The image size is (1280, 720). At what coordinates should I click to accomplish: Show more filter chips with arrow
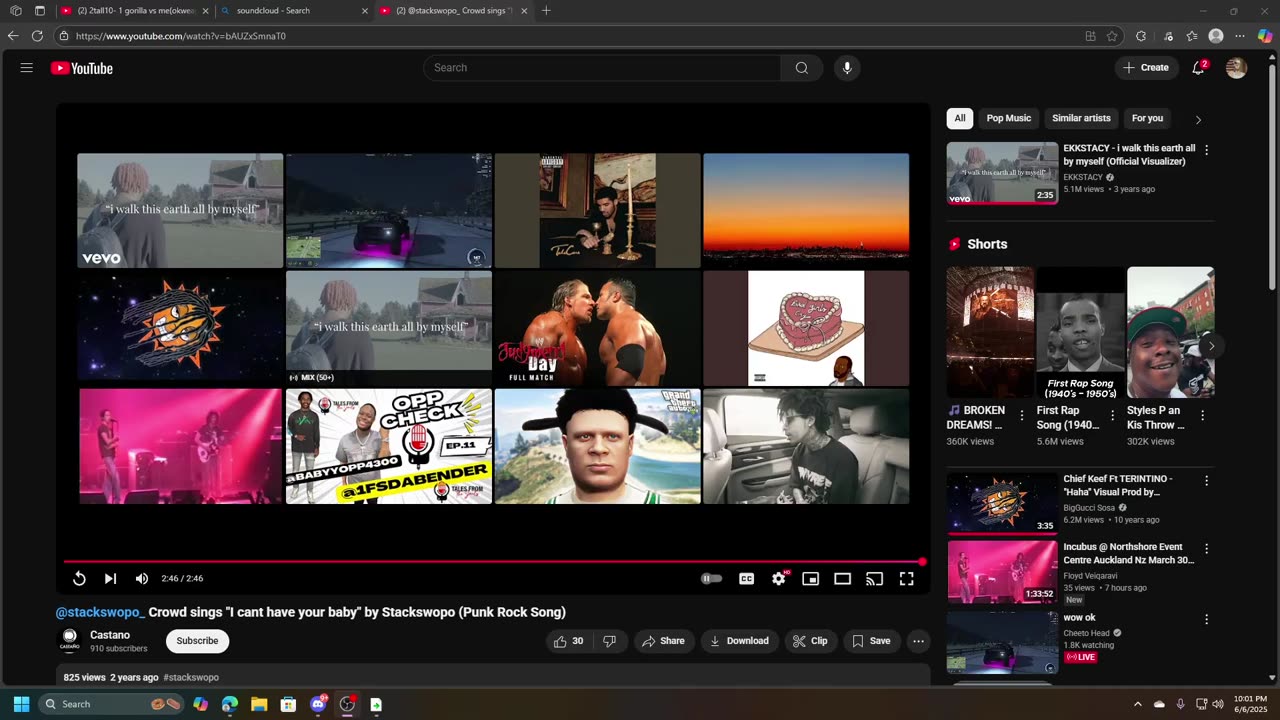[1198, 119]
